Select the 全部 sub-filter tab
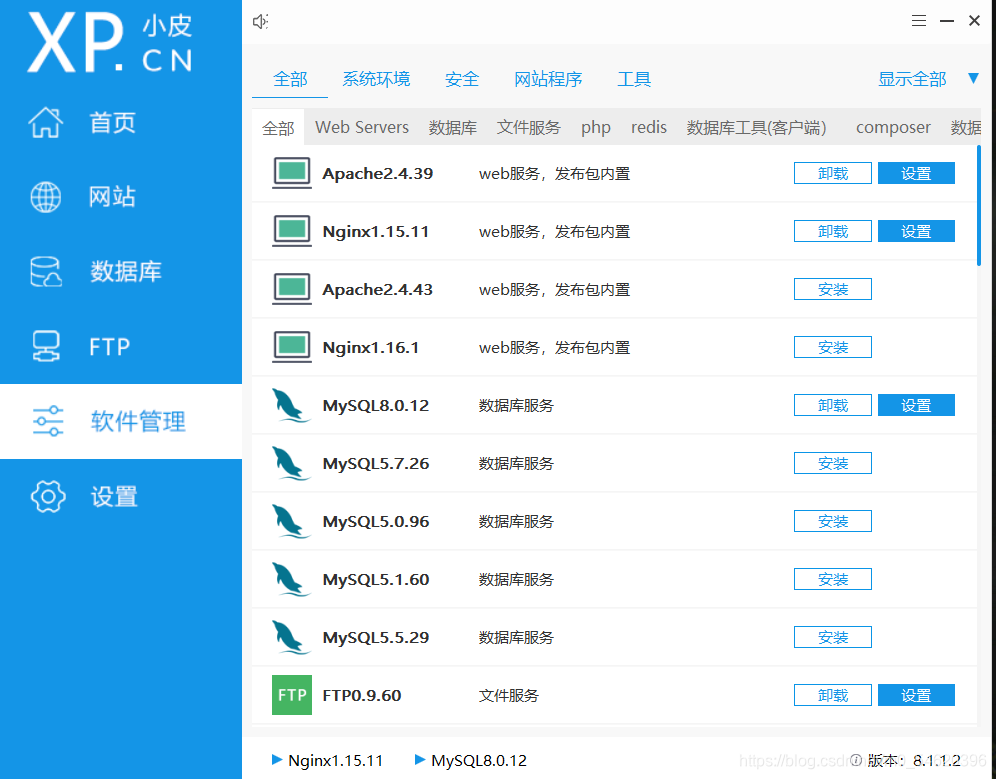This screenshot has height=779, width=996. pos(278,128)
